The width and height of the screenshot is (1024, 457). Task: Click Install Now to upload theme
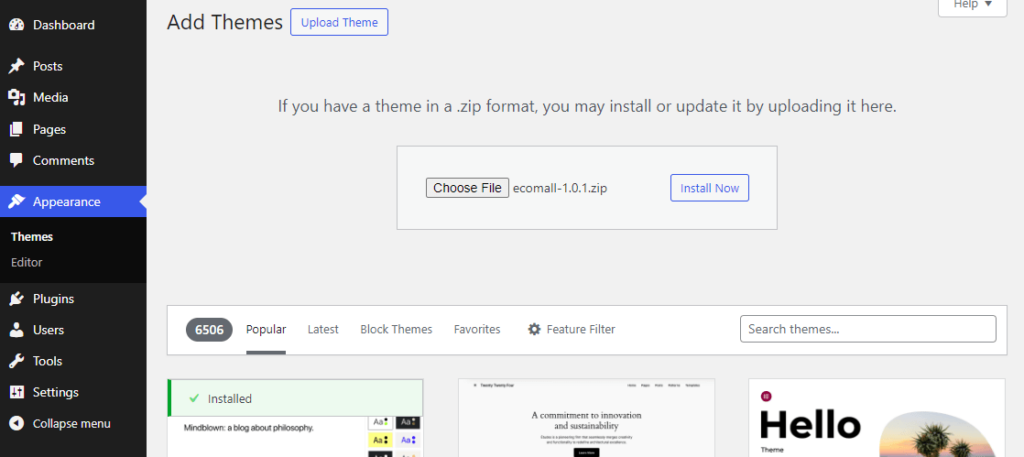[709, 188]
